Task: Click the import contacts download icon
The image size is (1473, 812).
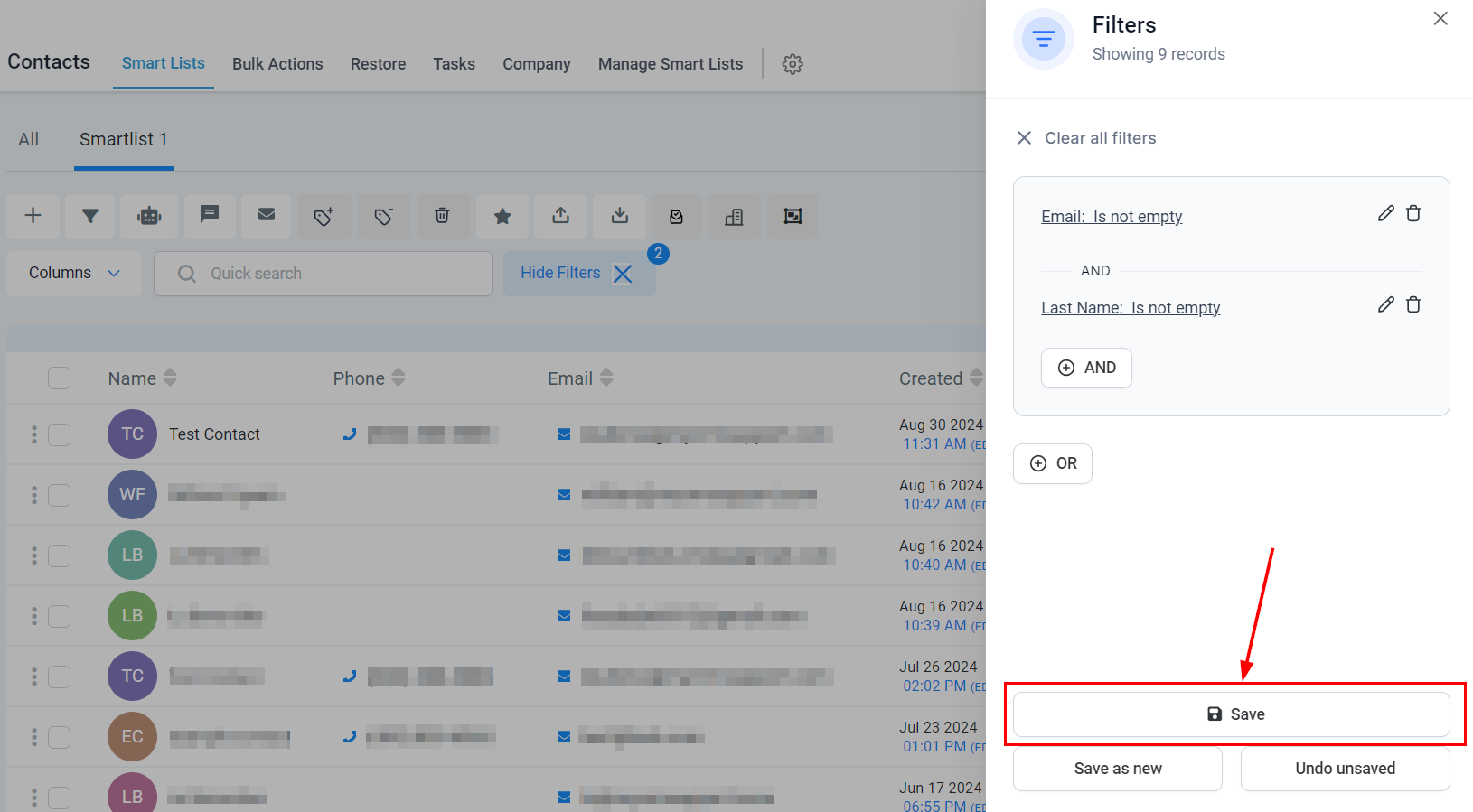Action: (x=620, y=216)
